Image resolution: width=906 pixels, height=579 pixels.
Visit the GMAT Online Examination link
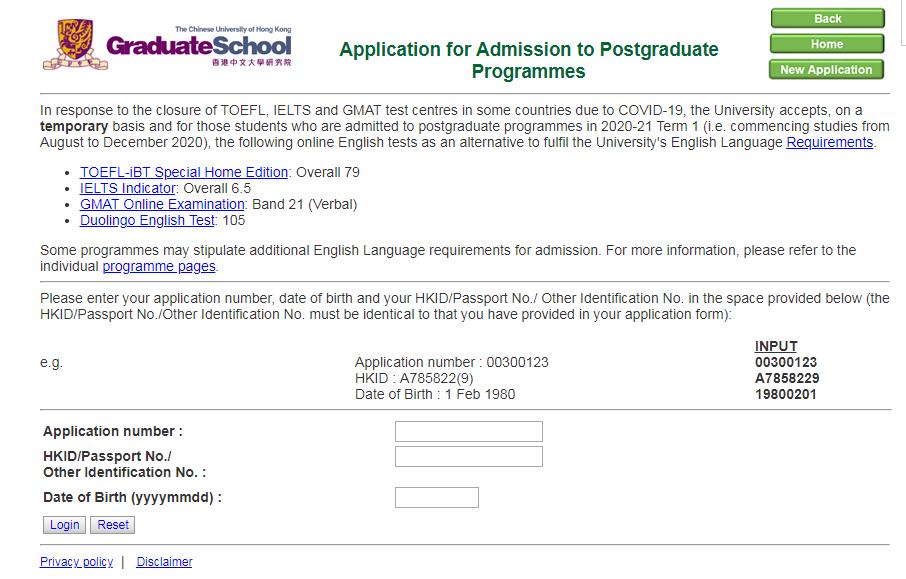pyautogui.click(x=162, y=204)
